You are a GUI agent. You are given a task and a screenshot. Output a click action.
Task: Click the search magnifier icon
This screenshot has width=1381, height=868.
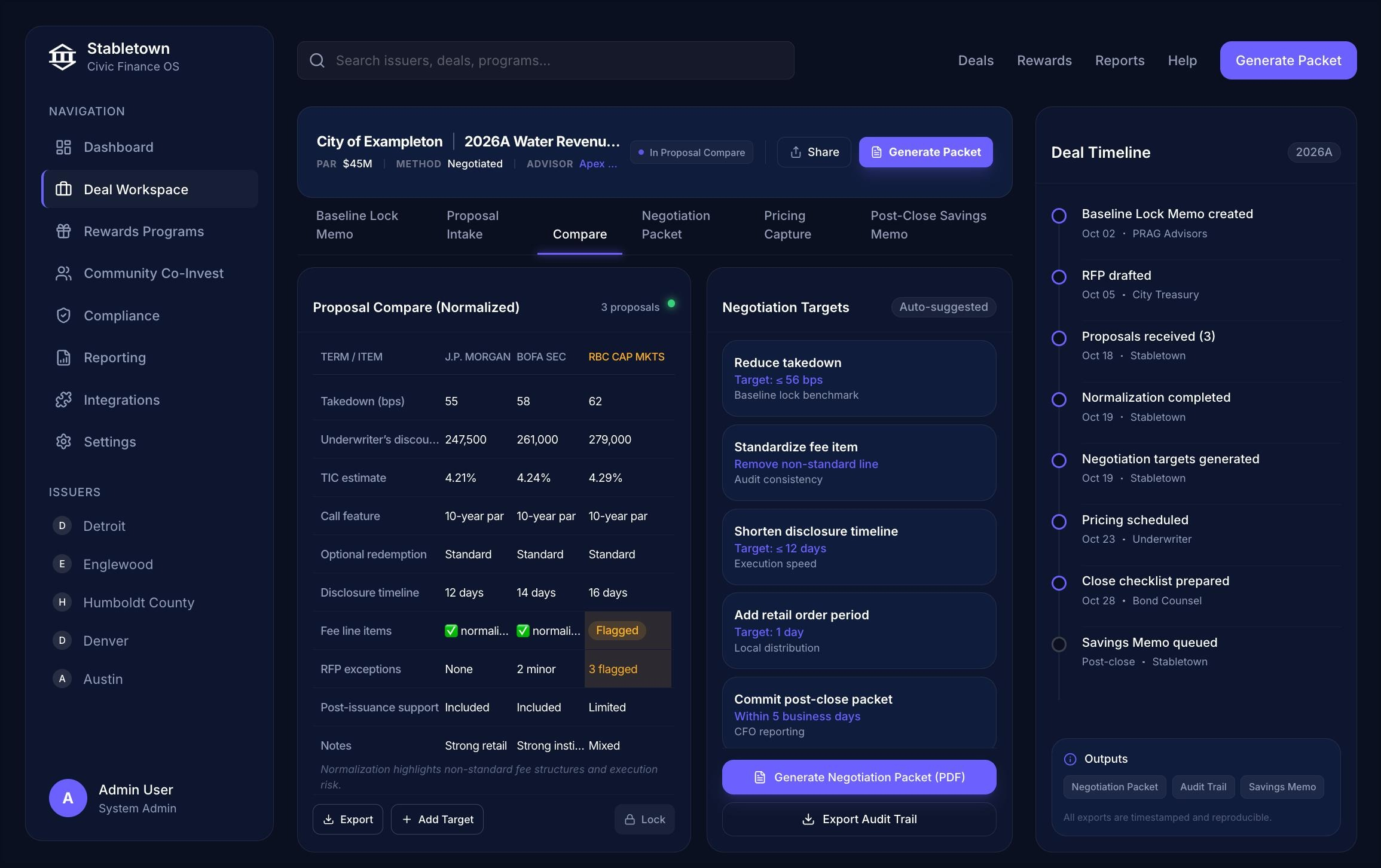click(x=317, y=60)
